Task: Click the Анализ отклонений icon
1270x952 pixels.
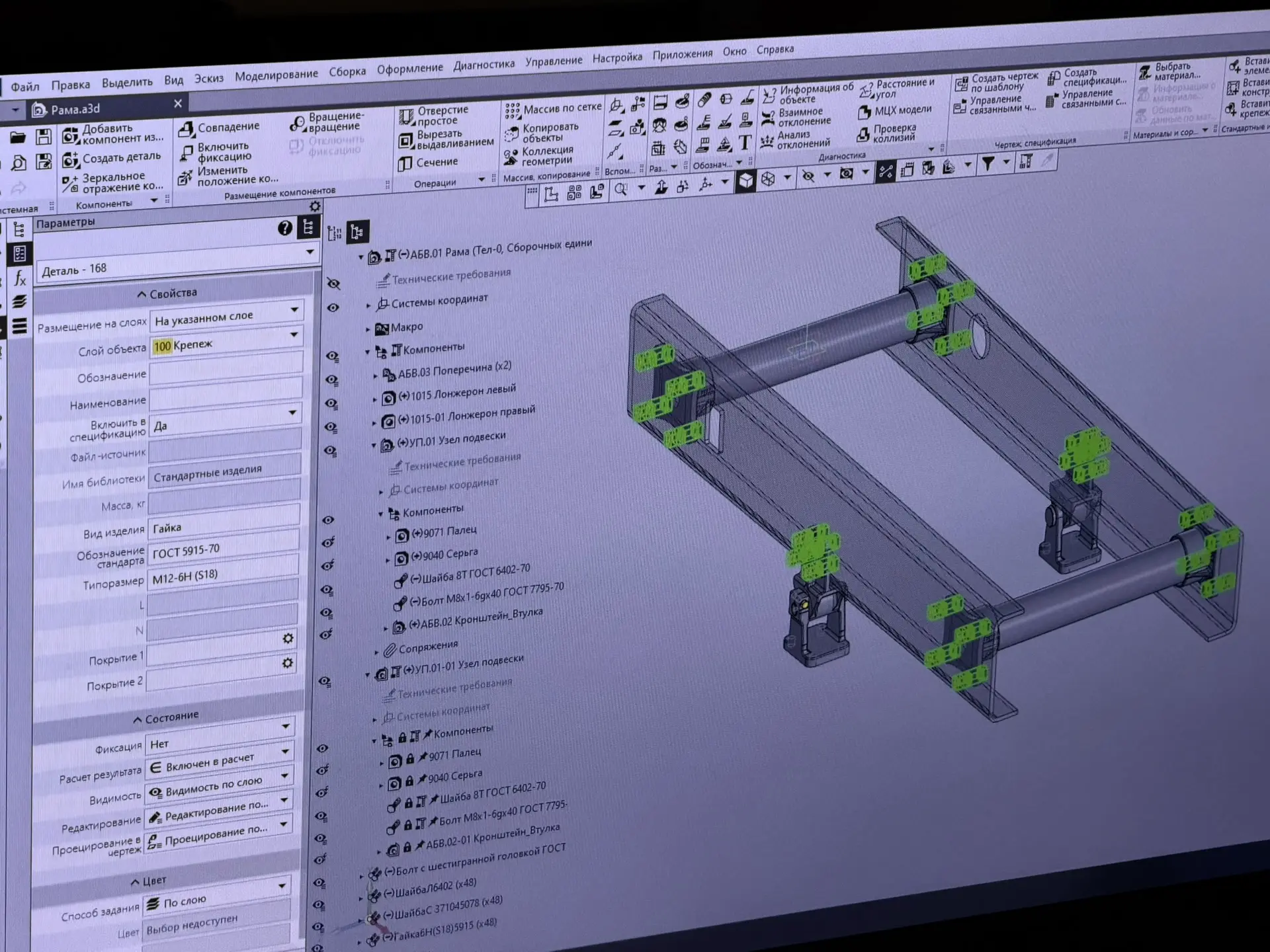Action: [x=767, y=141]
